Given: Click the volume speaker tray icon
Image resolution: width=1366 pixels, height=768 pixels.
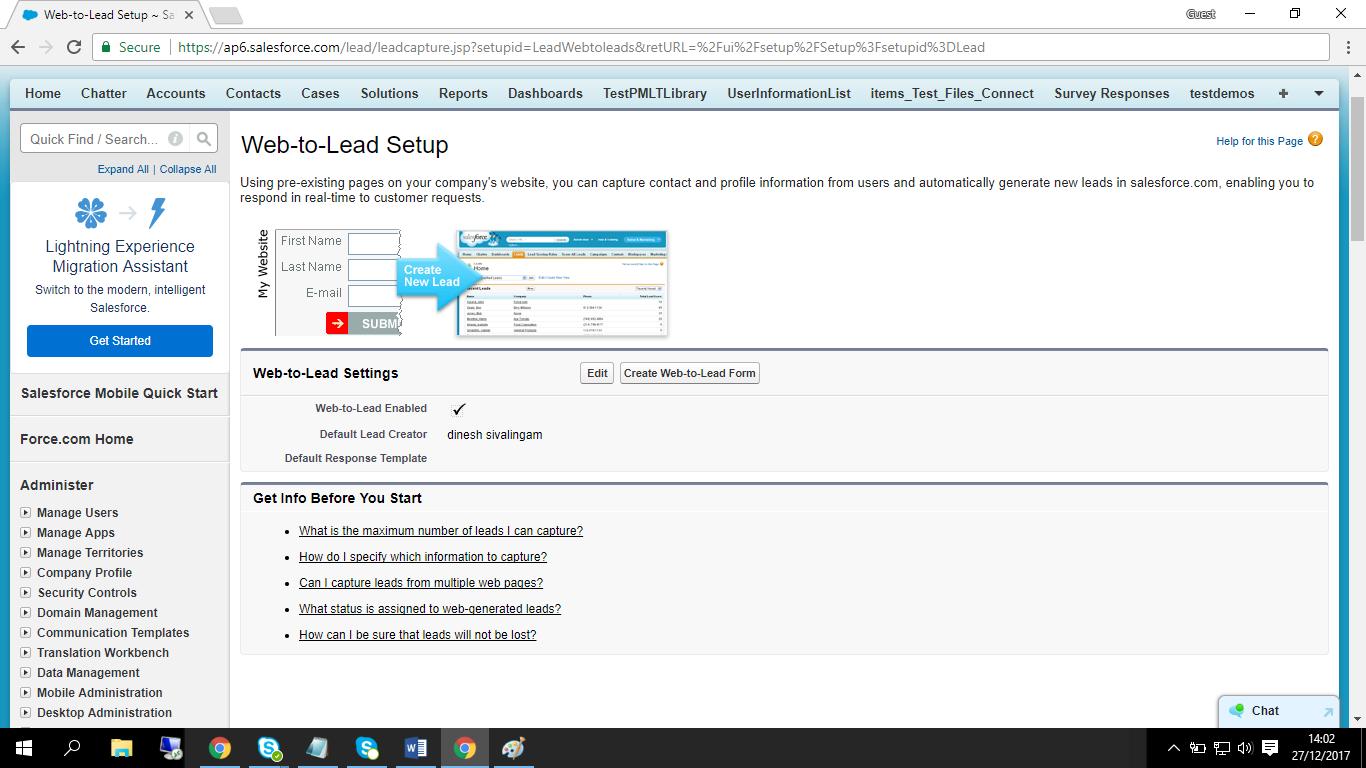Looking at the screenshot, I should 1245,748.
